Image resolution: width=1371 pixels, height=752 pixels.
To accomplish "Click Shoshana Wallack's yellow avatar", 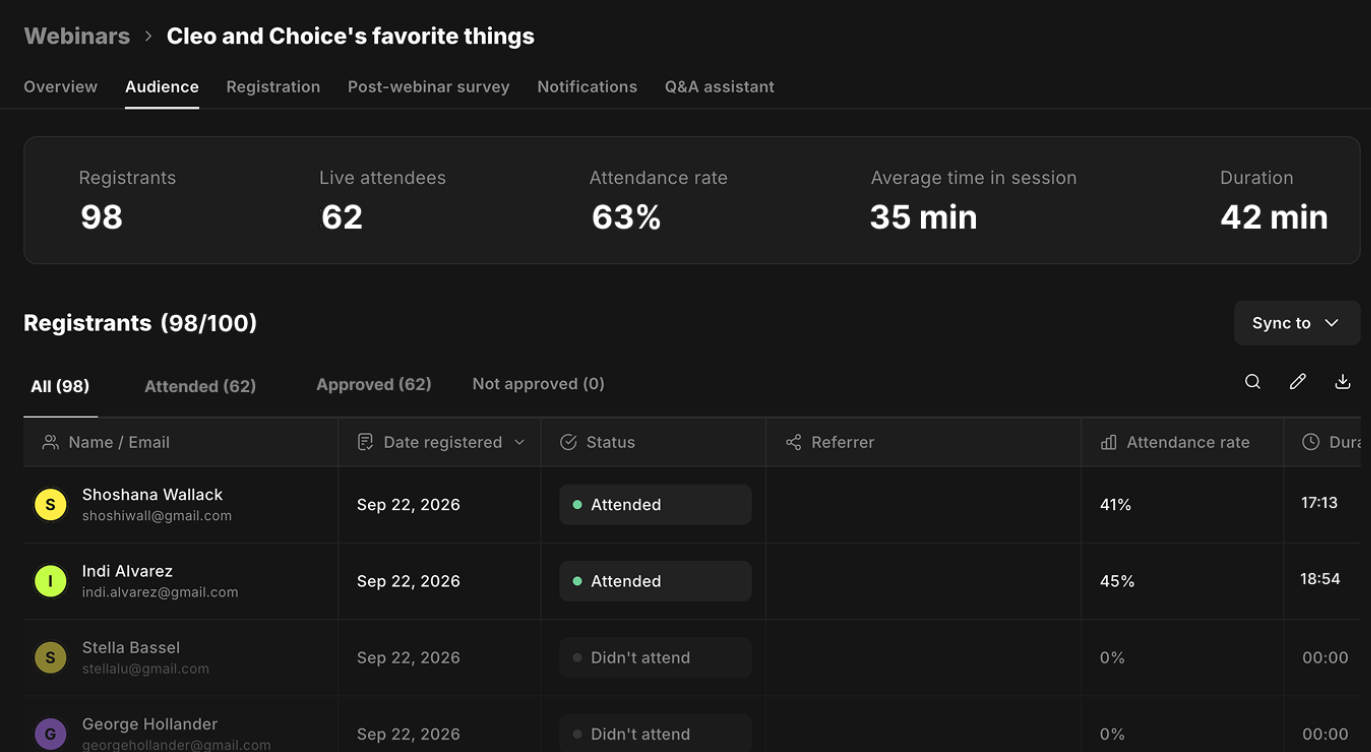I will point(51,505).
